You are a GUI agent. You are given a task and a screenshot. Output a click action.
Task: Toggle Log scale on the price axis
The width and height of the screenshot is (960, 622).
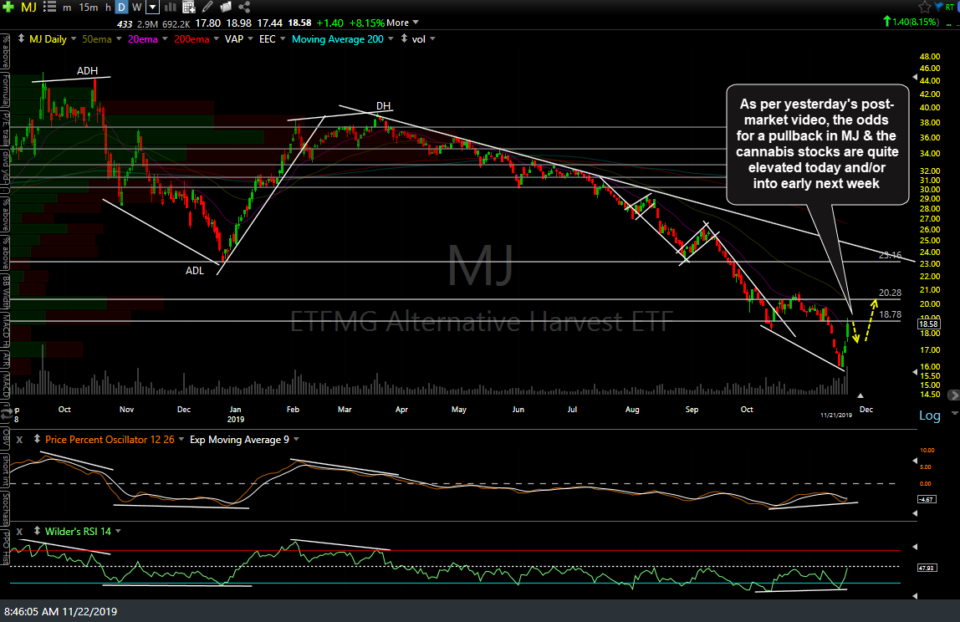pos(929,415)
